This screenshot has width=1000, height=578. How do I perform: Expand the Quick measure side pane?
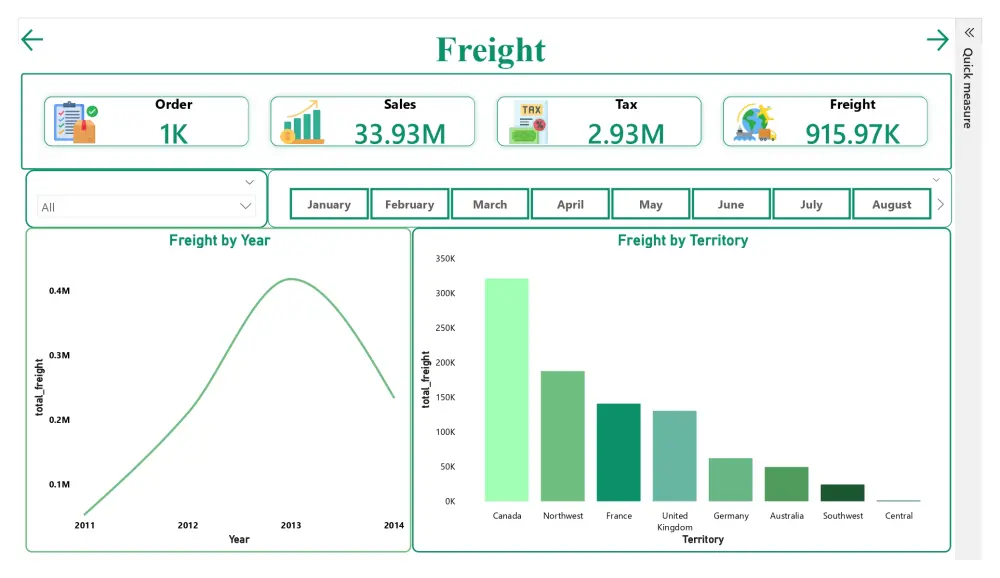point(967,90)
